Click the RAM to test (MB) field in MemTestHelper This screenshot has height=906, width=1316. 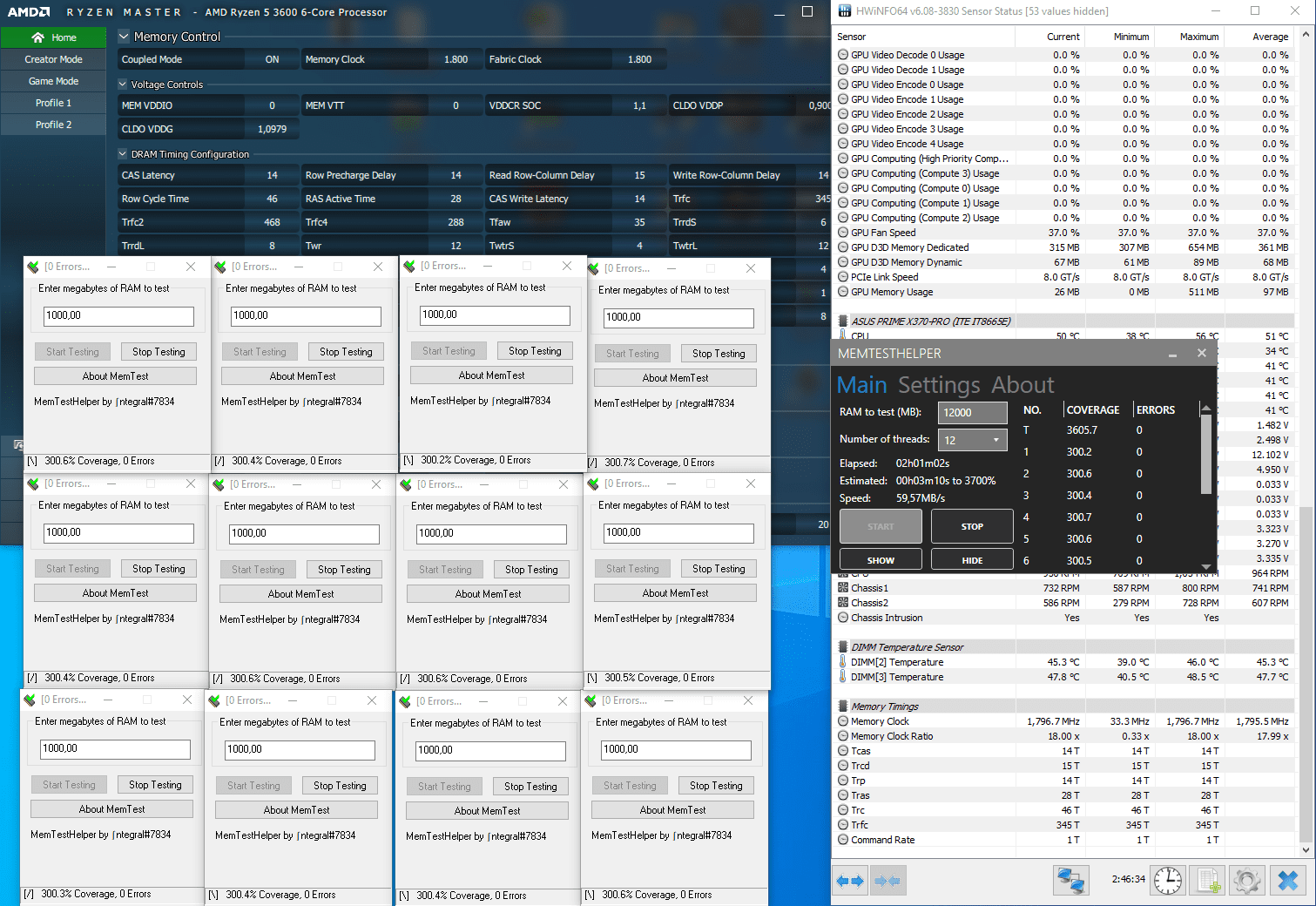pyautogui.click(x=972, y=412)
